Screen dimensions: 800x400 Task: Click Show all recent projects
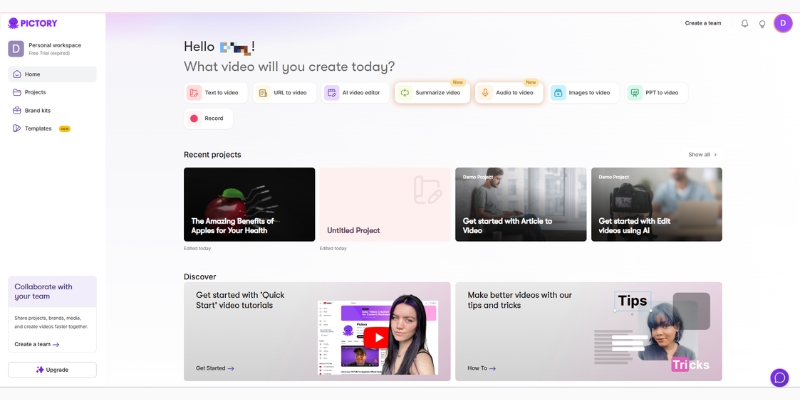point(703,155)
